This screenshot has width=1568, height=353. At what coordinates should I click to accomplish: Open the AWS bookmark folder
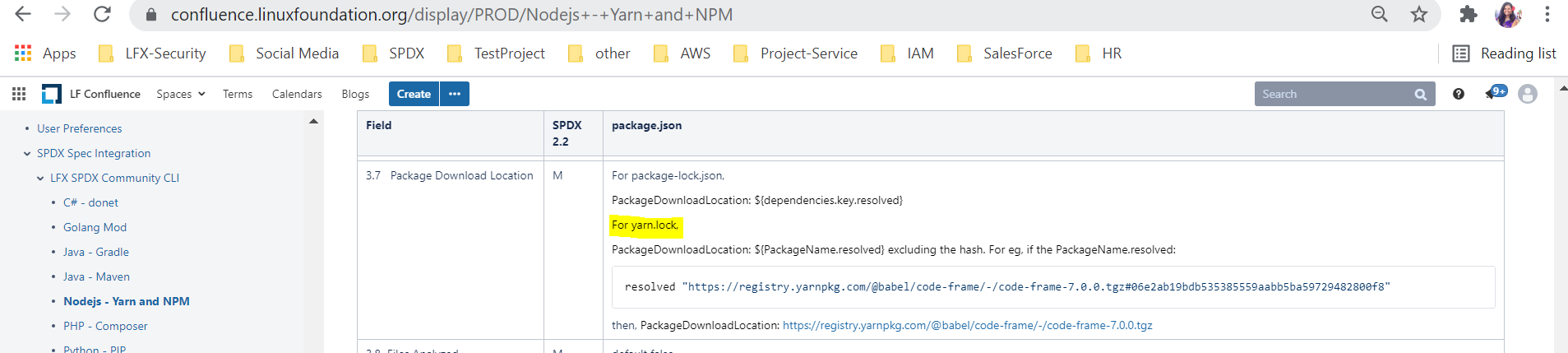tap(682, 53)
